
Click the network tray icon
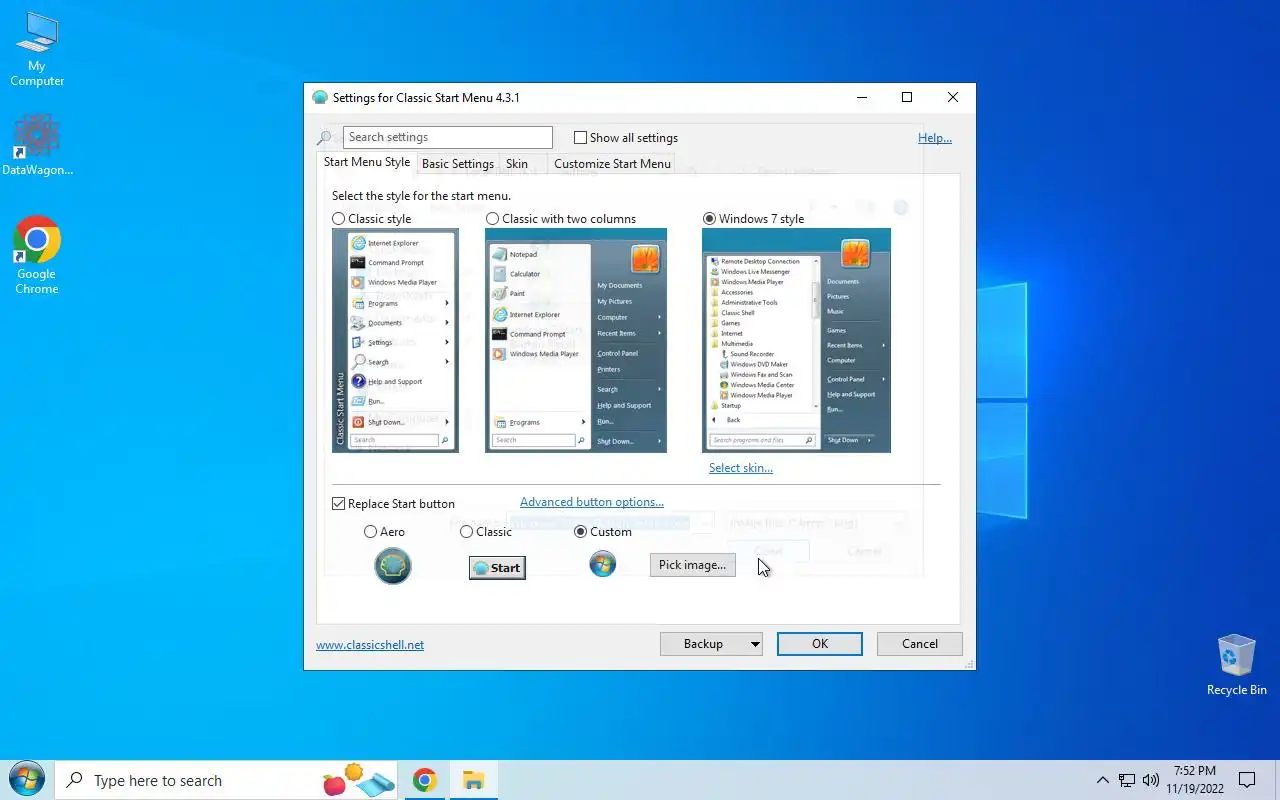[1127, 780]
